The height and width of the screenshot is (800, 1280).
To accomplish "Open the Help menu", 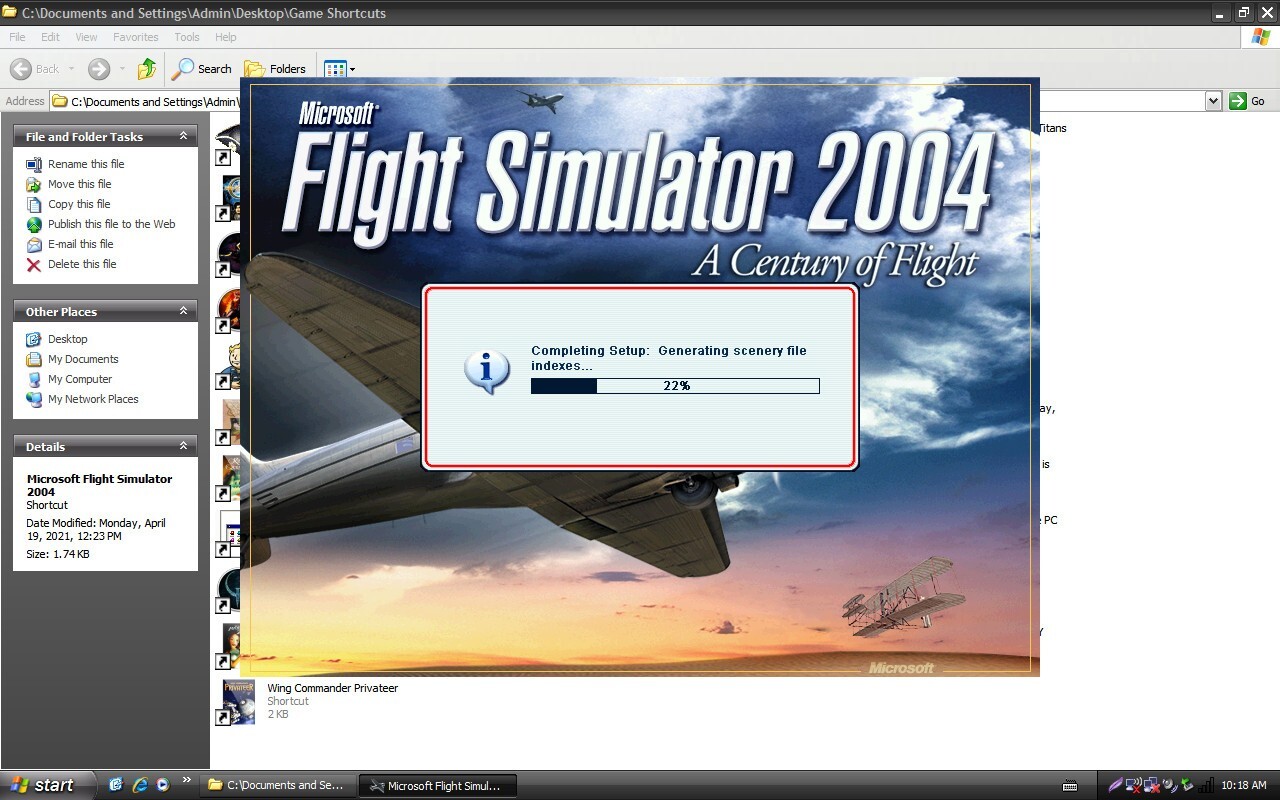I will click(x=226, y=37).
